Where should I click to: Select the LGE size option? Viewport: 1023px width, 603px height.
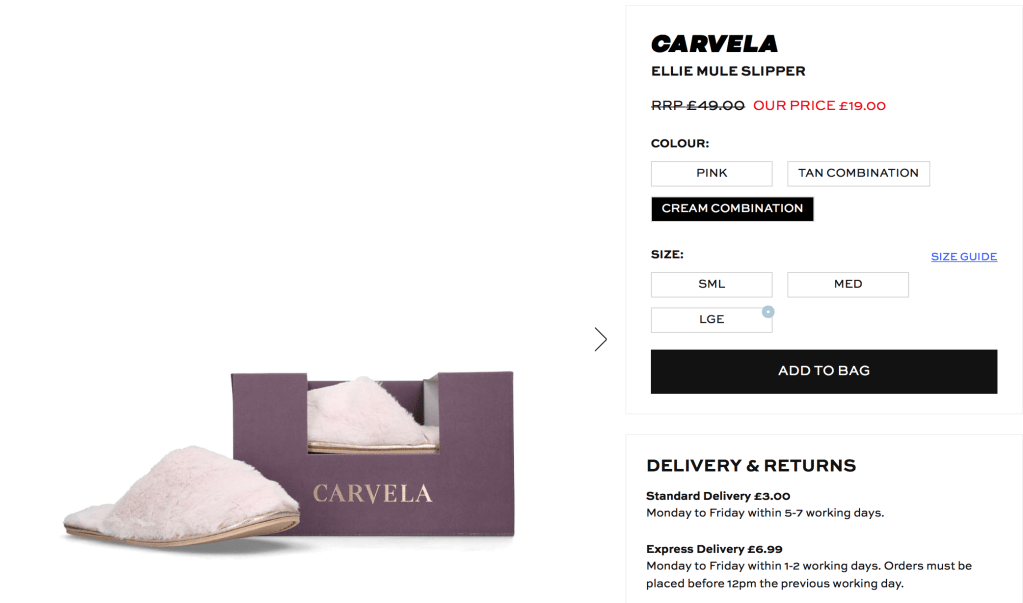pos(712,320)
